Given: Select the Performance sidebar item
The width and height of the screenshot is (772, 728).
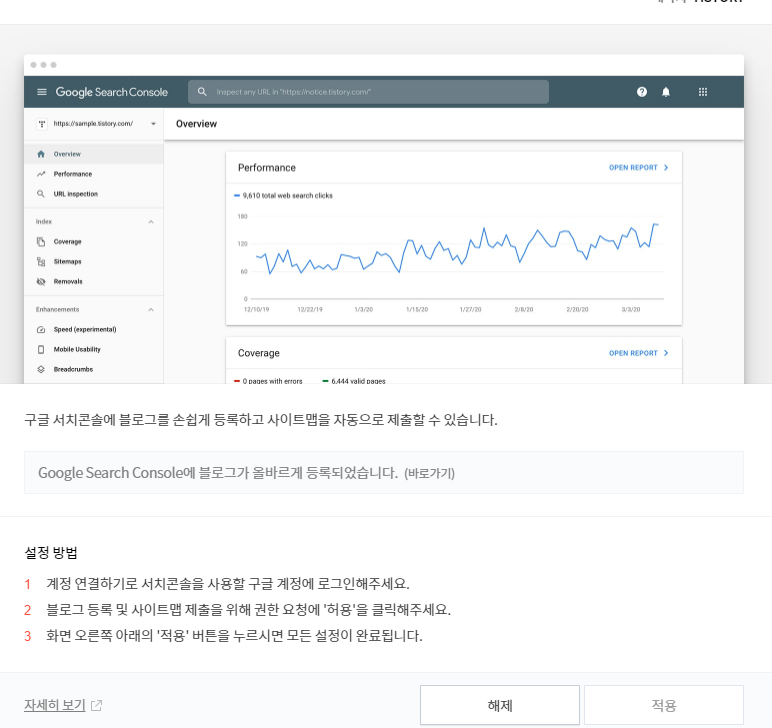Looking at the screenshot, I should point(94,174).
